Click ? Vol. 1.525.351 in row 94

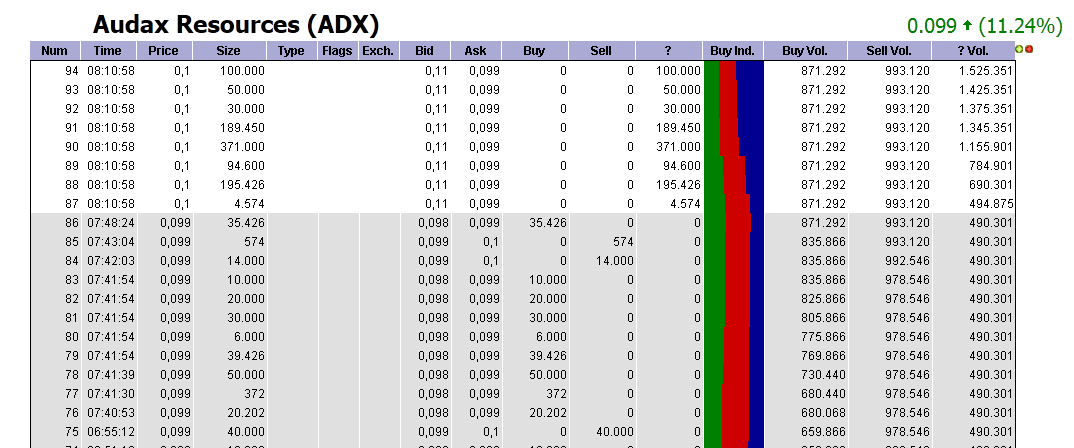click(985, 71)
